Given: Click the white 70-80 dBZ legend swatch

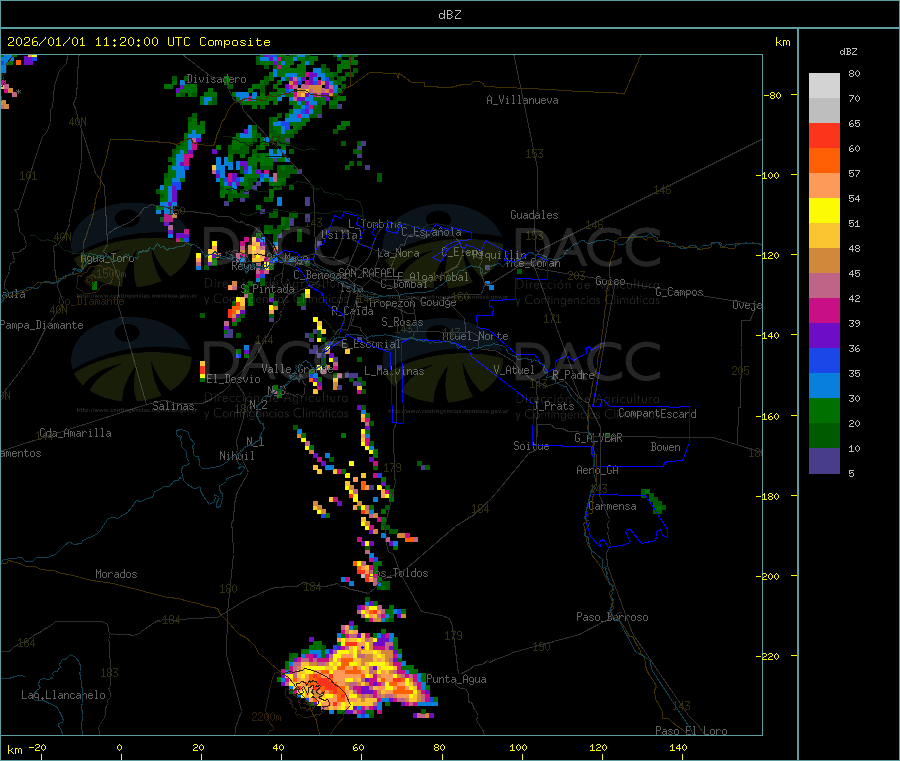Looking at the screenshot, I should point(824,86).
